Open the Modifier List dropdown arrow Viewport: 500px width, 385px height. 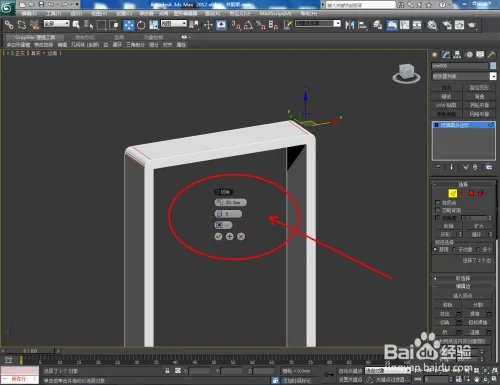[493, 76]
